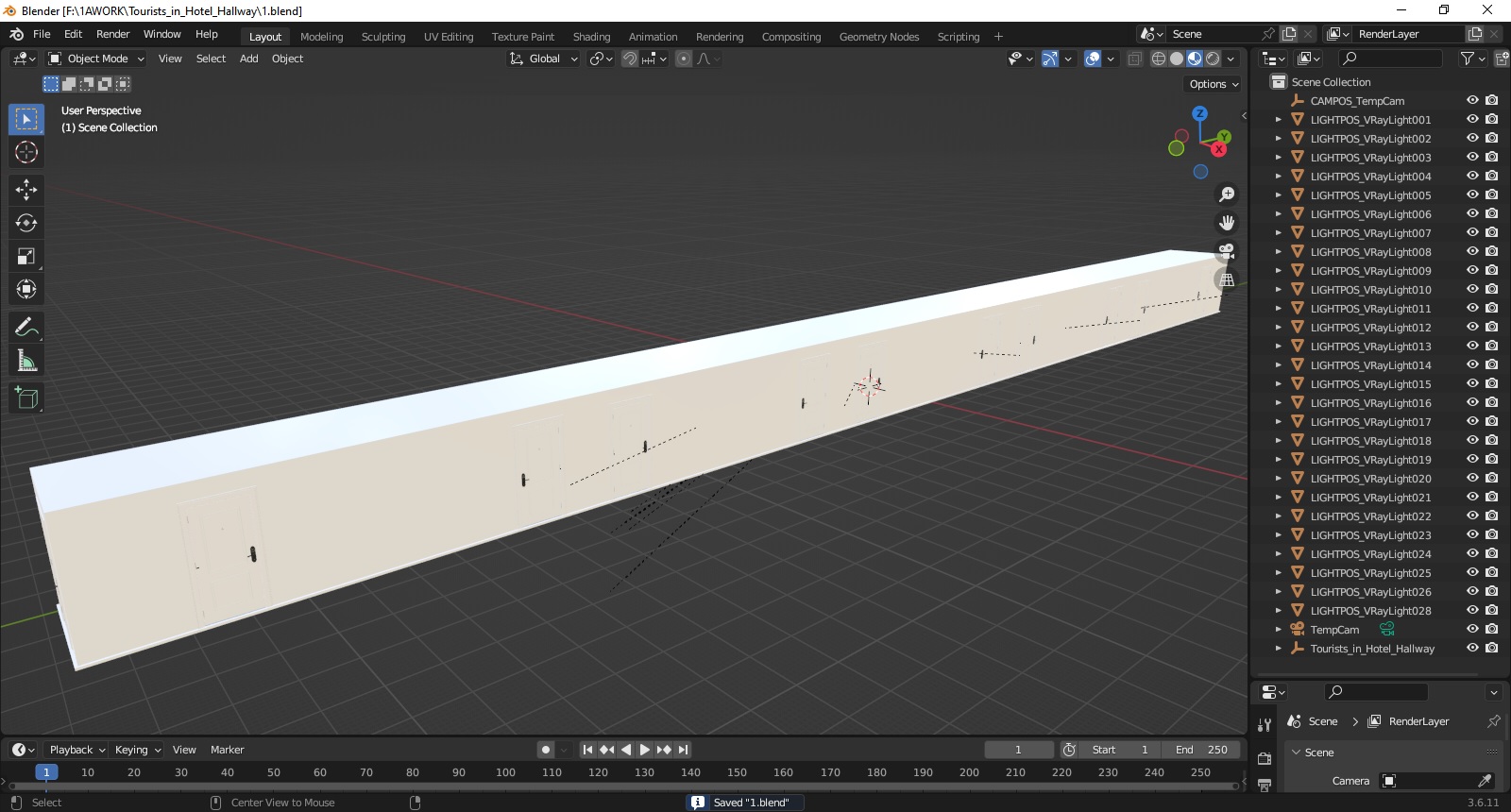This screenshot has height=812, width=1511.
Task: Toggle snapping magnet button
Action: (x=630, y=59)
